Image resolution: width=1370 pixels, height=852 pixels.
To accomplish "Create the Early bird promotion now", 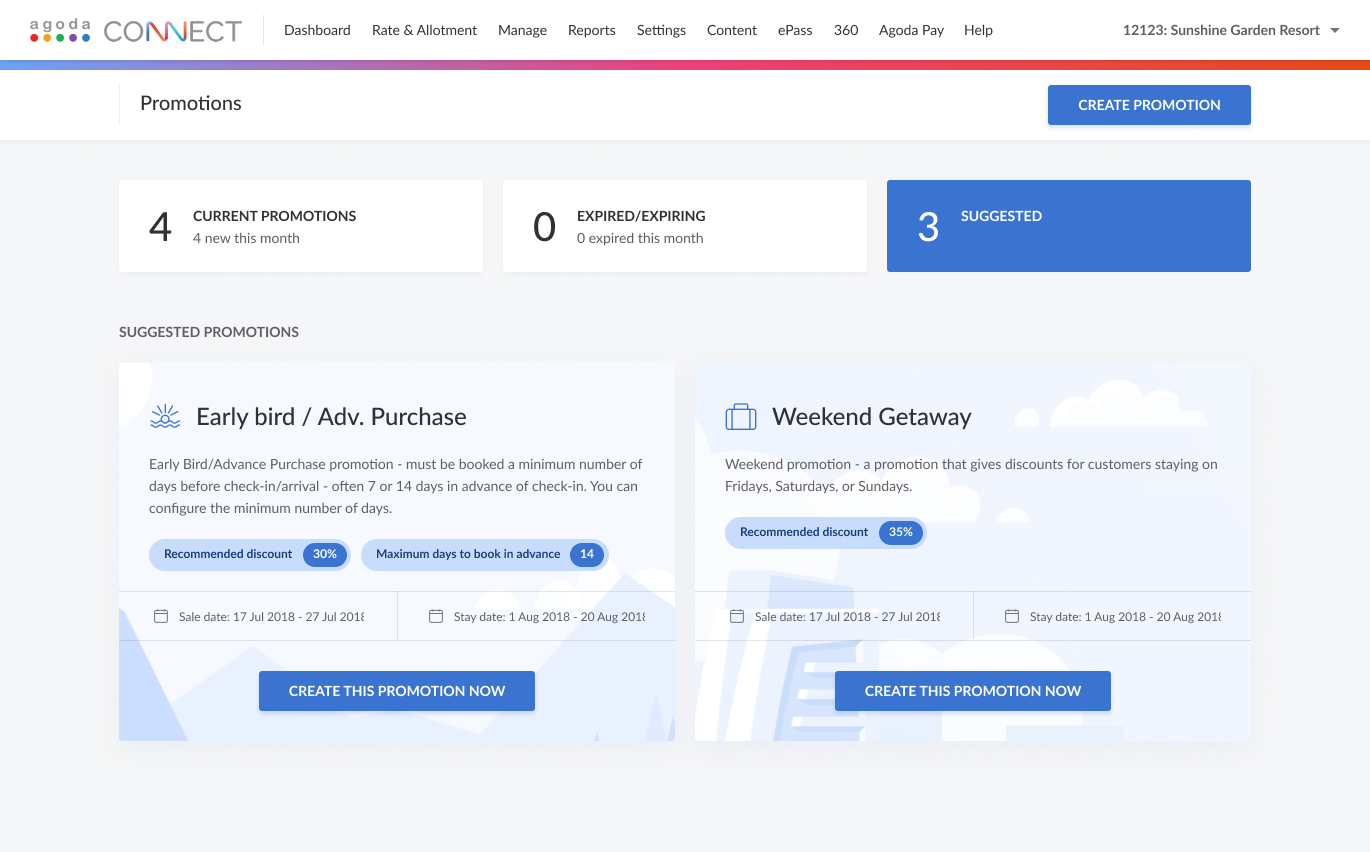I will 397,691.
